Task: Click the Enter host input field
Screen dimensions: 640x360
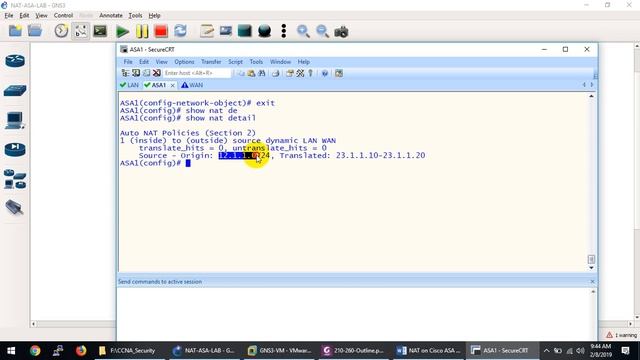Action: (197, 73)
